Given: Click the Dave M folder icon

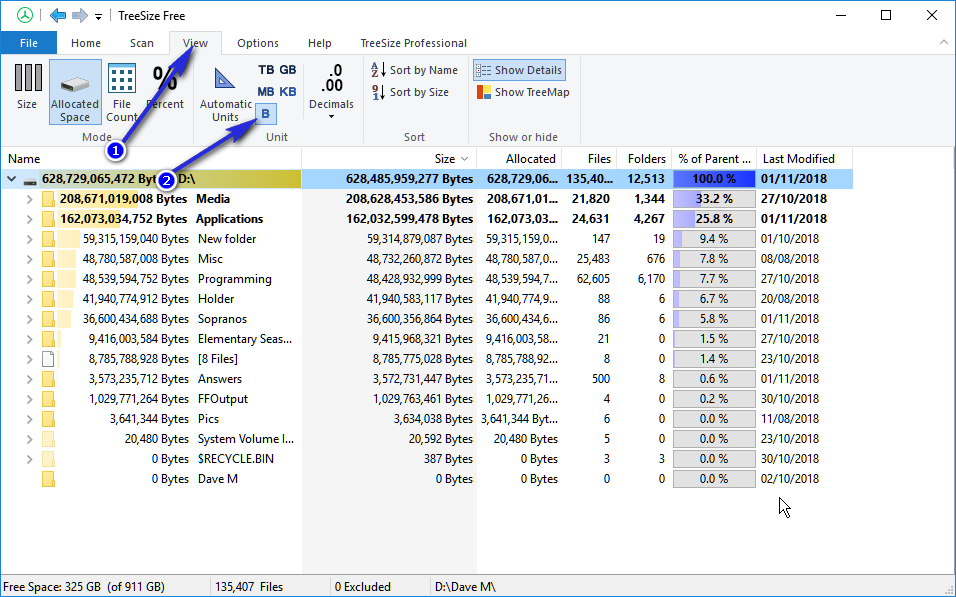Looking at the screenshot, I should click(x=48, y=479).
